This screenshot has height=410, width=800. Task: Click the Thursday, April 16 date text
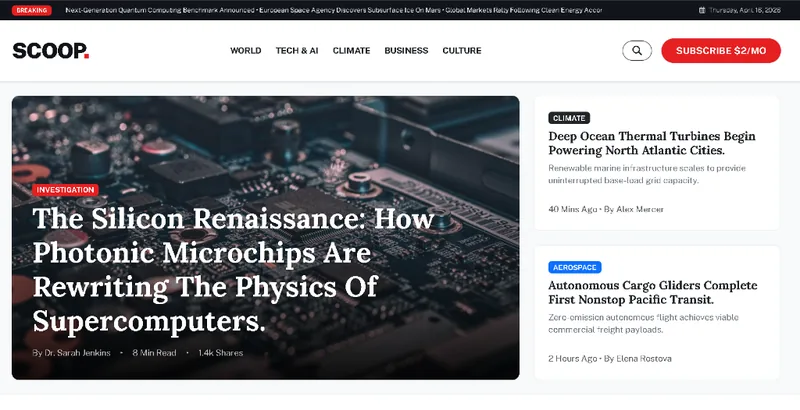[744, 10]
